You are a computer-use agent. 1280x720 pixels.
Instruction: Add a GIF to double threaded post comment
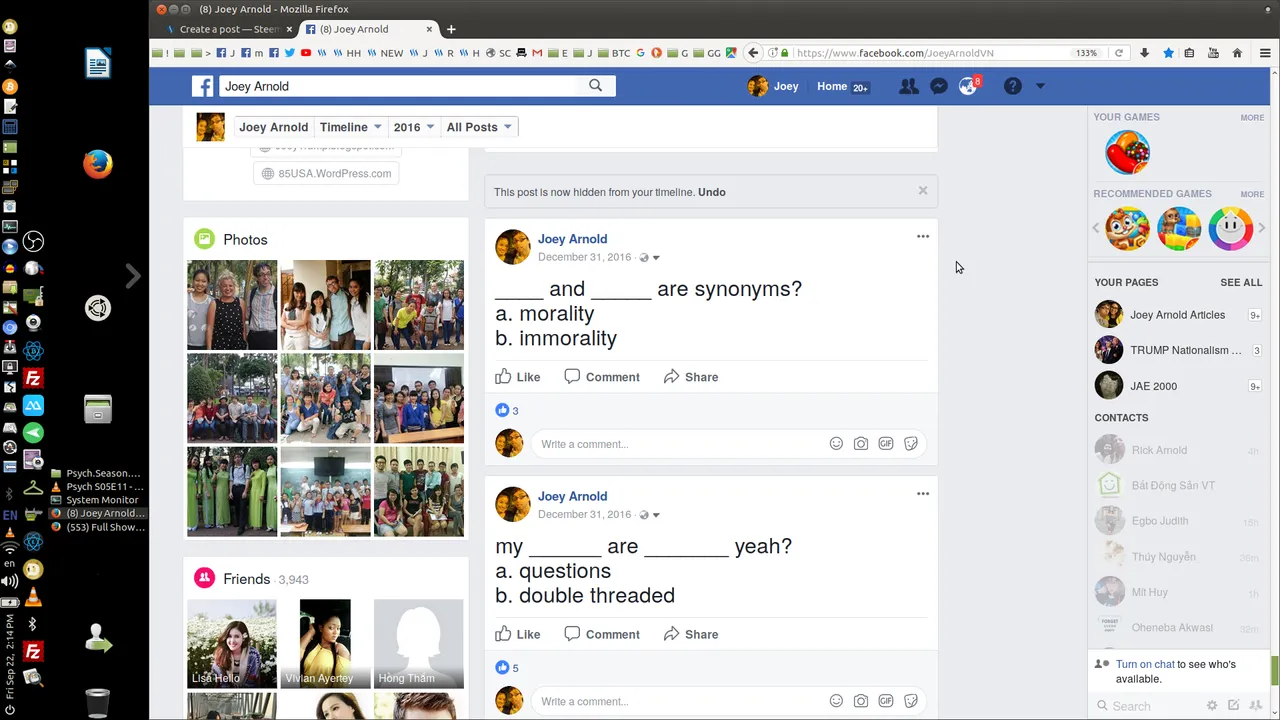(886, 701)
